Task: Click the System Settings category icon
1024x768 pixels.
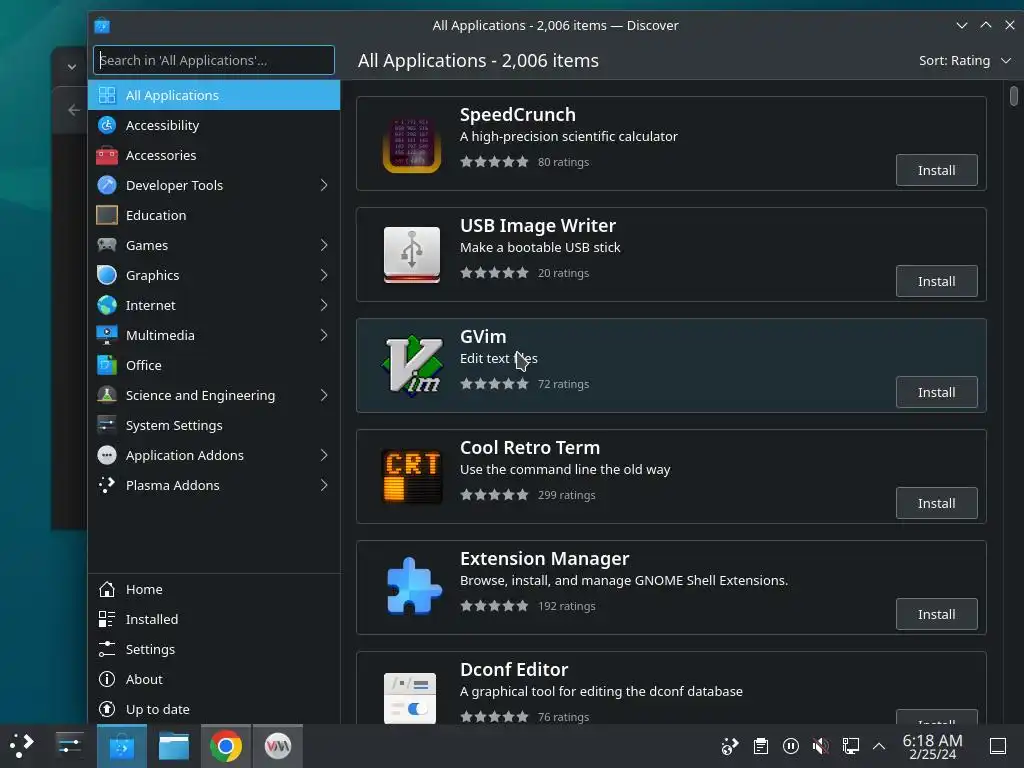Action: (x=106, y=425)
